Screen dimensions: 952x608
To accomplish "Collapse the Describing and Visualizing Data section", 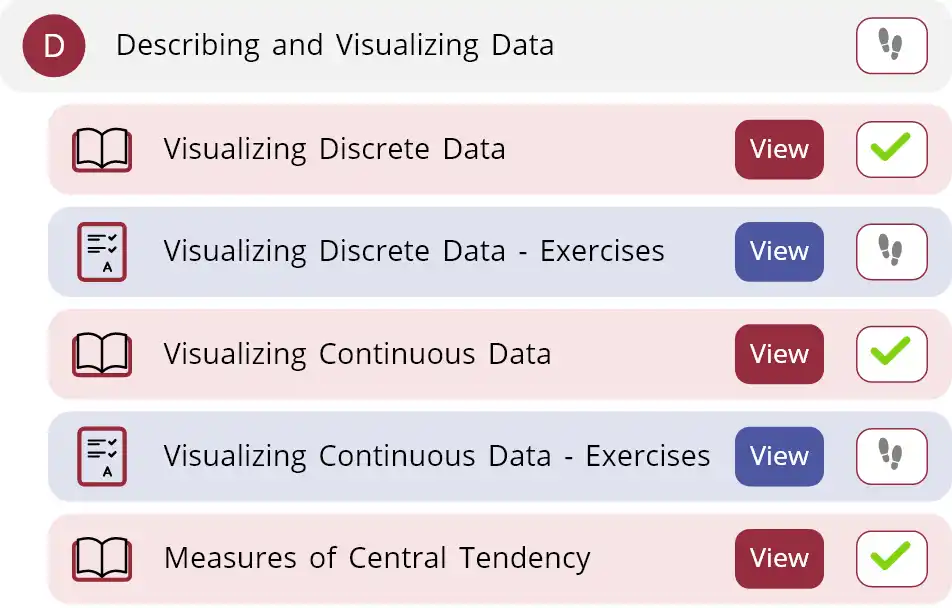I will click(336, 45).
